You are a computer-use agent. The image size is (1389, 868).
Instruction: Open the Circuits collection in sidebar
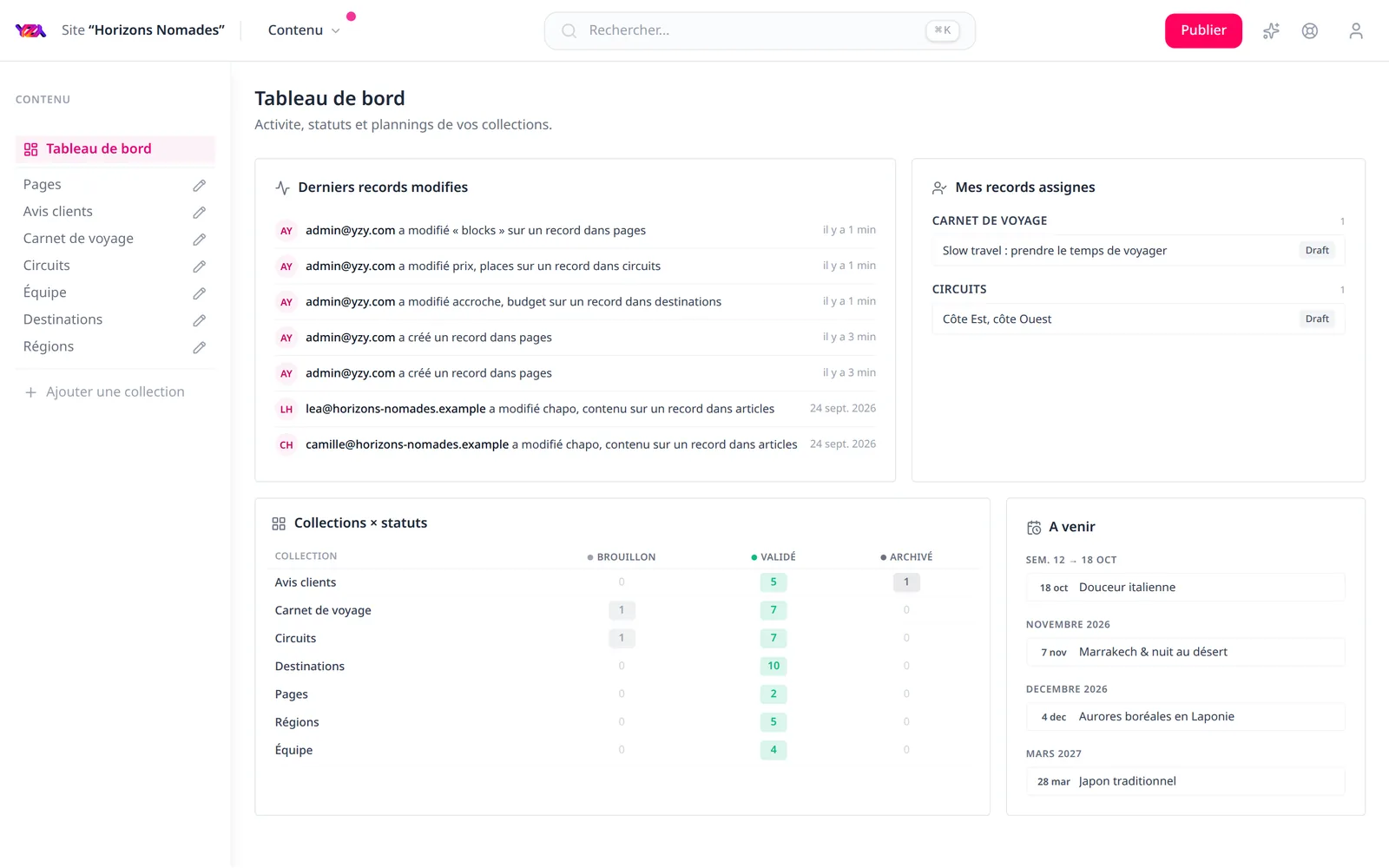(47, 266)
